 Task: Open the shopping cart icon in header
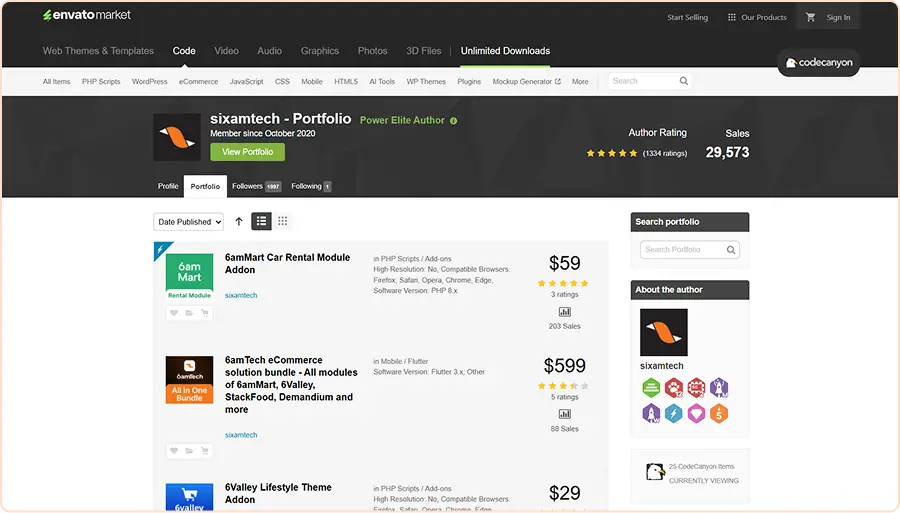tap(810, 17)
